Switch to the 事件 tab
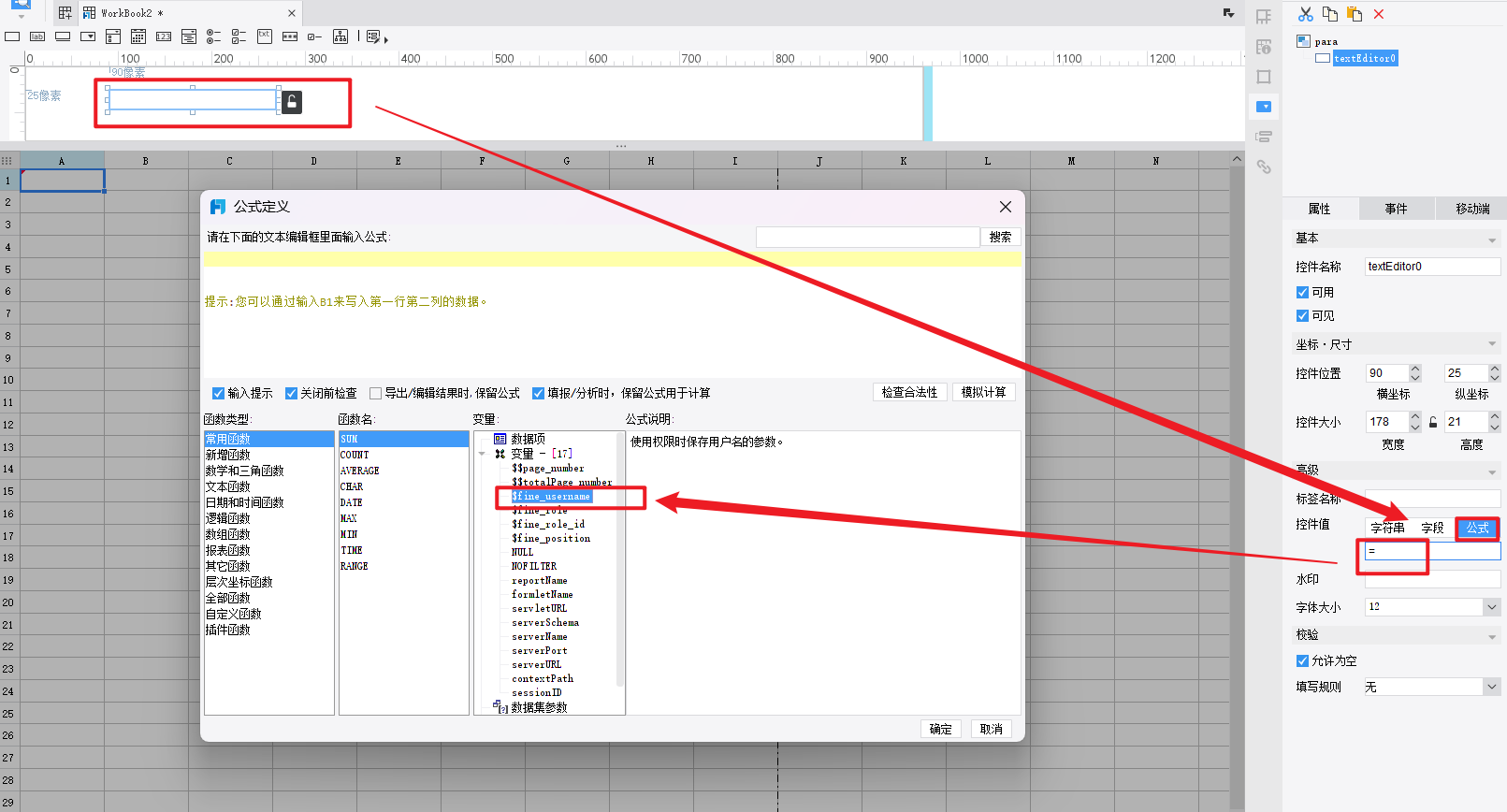The image size is (1507, 812). coord(1396,209)
